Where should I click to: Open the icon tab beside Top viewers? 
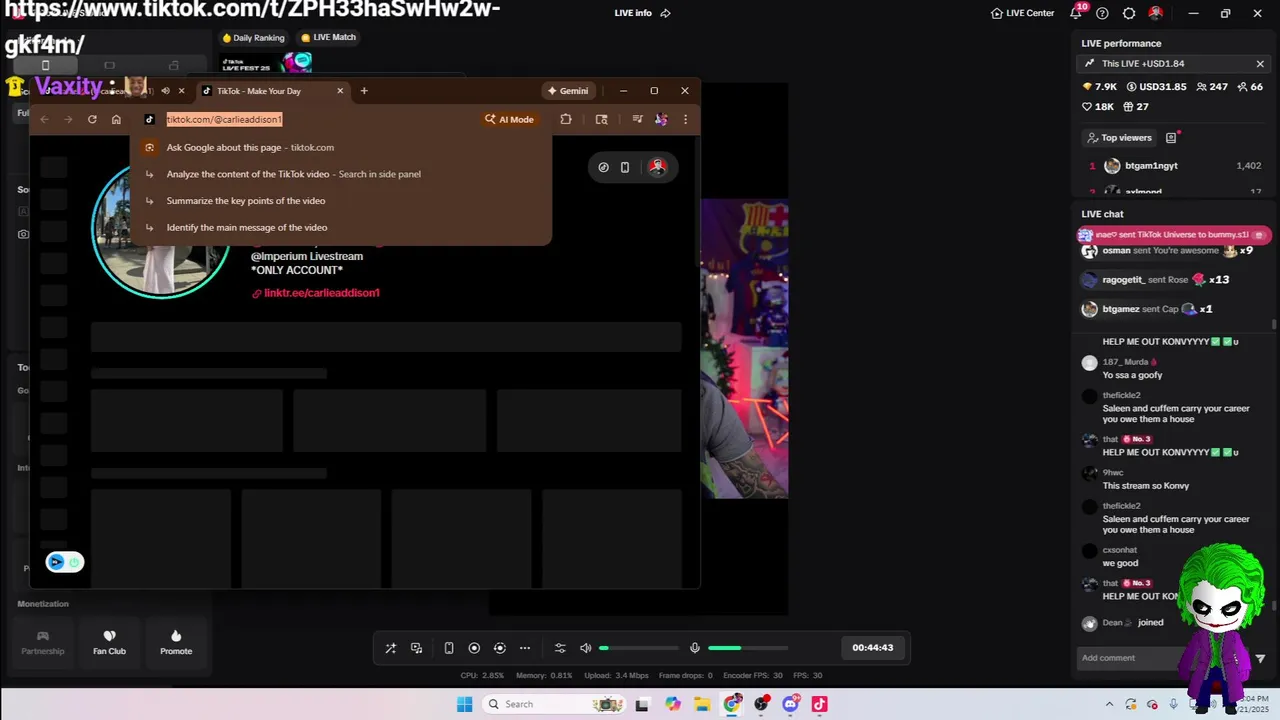click(x=1171, y=138)
